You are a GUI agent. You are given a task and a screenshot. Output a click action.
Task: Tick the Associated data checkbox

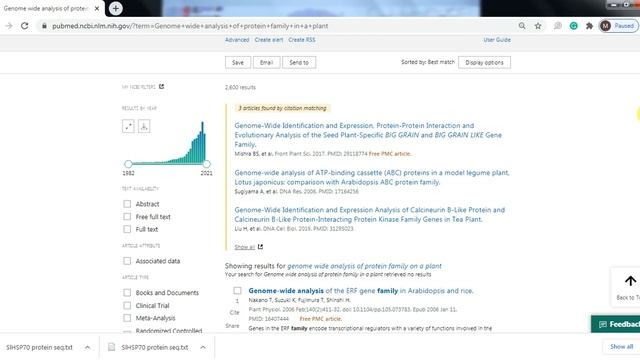[127, 261]
